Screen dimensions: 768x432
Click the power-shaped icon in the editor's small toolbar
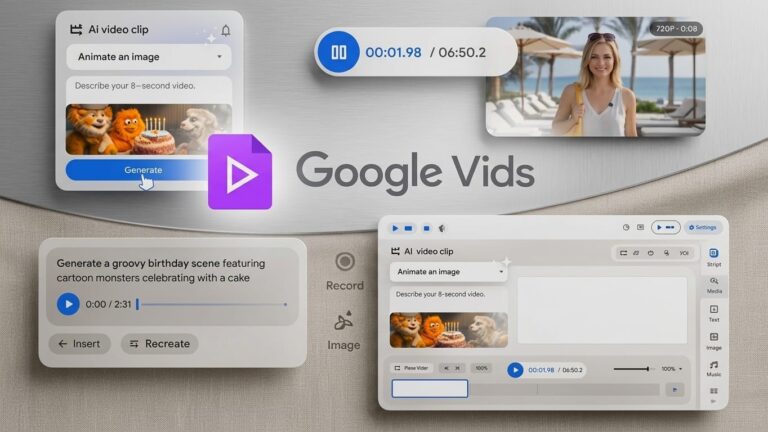[651, 253]
